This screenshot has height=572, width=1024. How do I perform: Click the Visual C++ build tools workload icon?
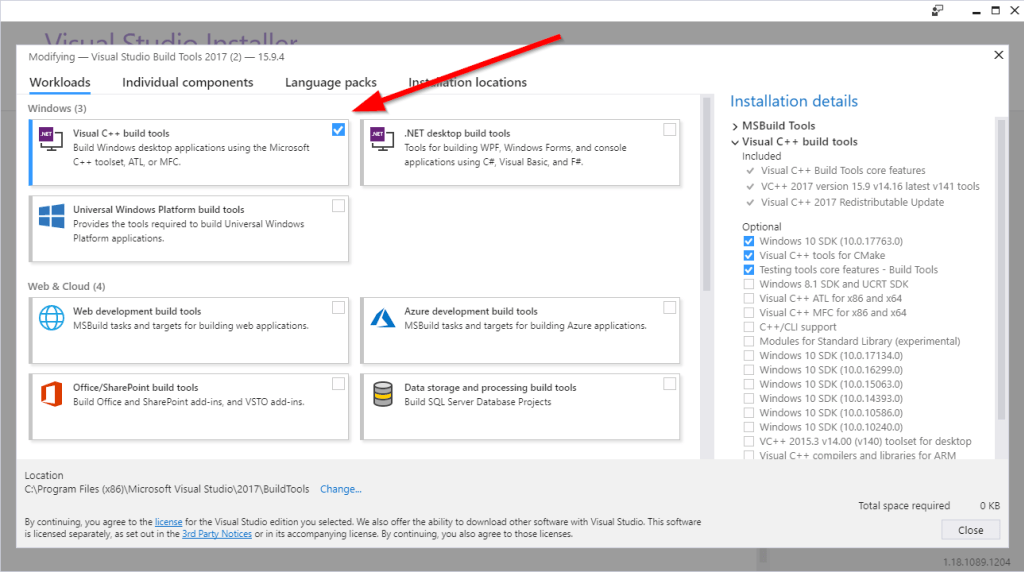coord(51,139)
